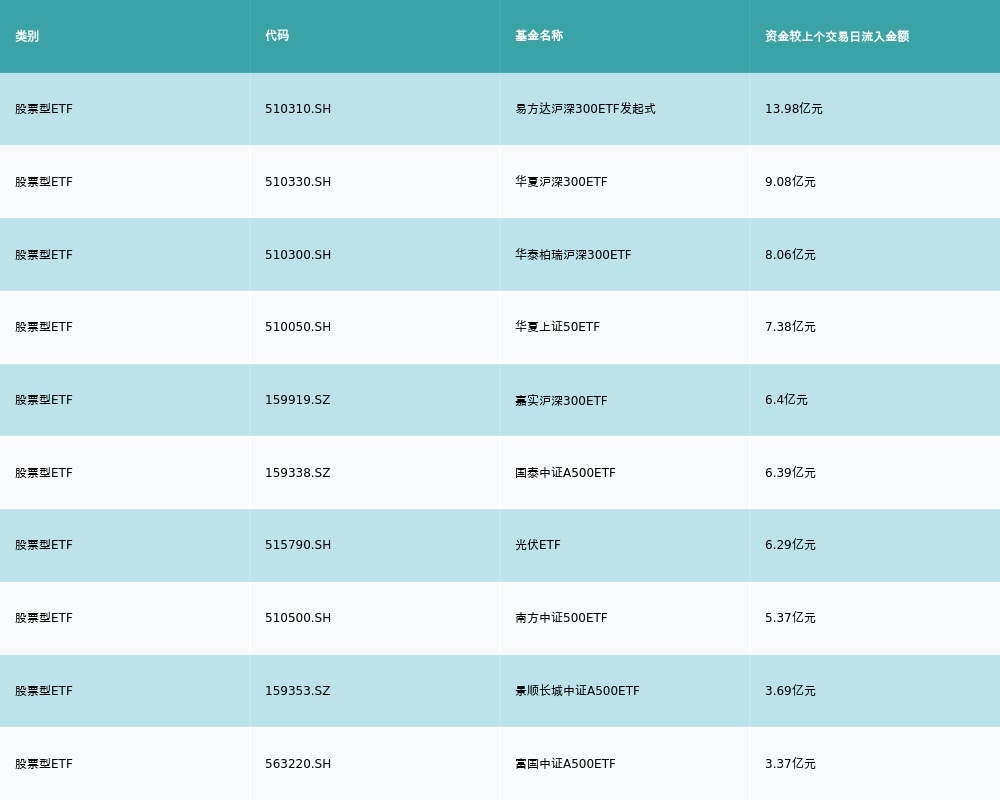
Task: Click the 13.98亿元 inflow amount
Action: click(794, 109)
